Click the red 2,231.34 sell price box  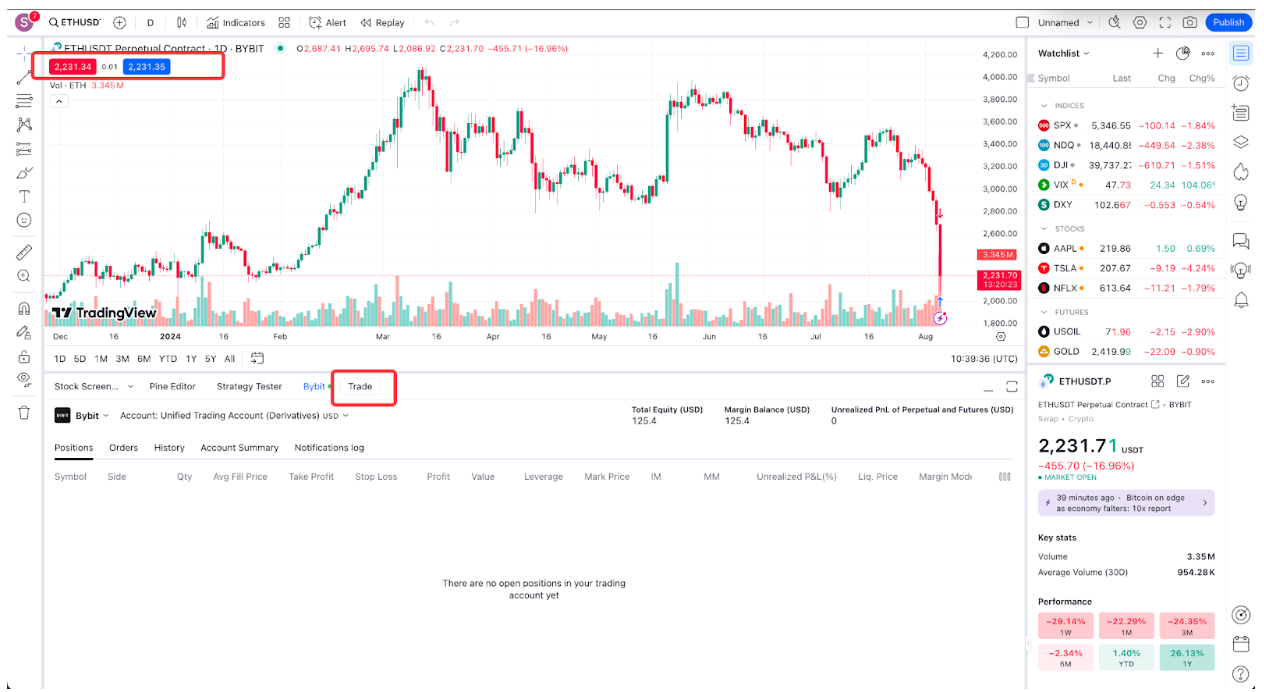pyautogui.click(x=73, y=67)
